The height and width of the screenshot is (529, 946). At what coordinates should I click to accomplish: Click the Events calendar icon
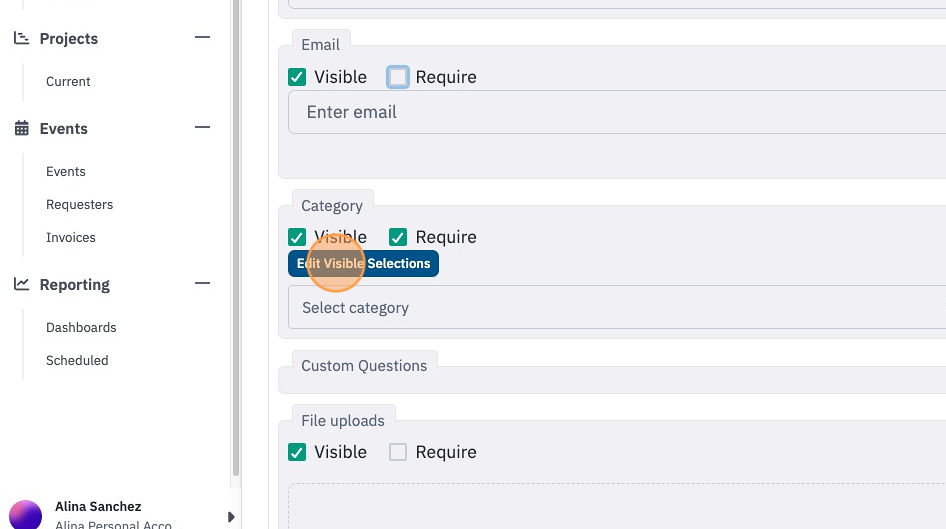coord(21,128)
